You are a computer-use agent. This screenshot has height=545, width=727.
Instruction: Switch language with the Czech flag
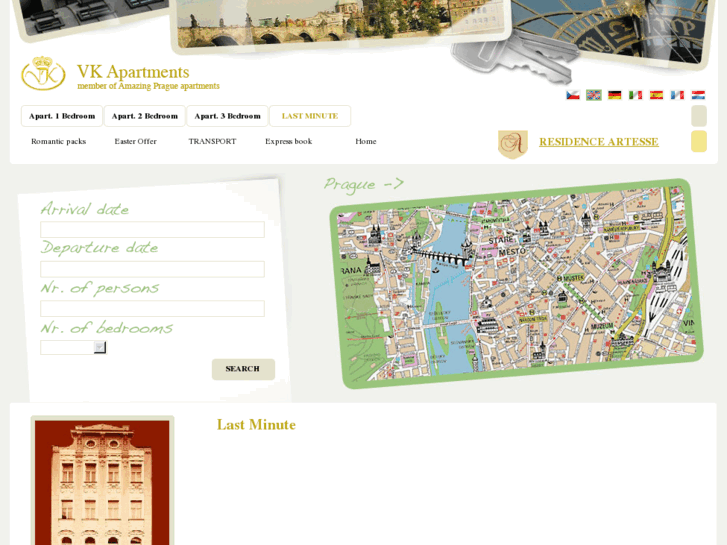[573, 95]
